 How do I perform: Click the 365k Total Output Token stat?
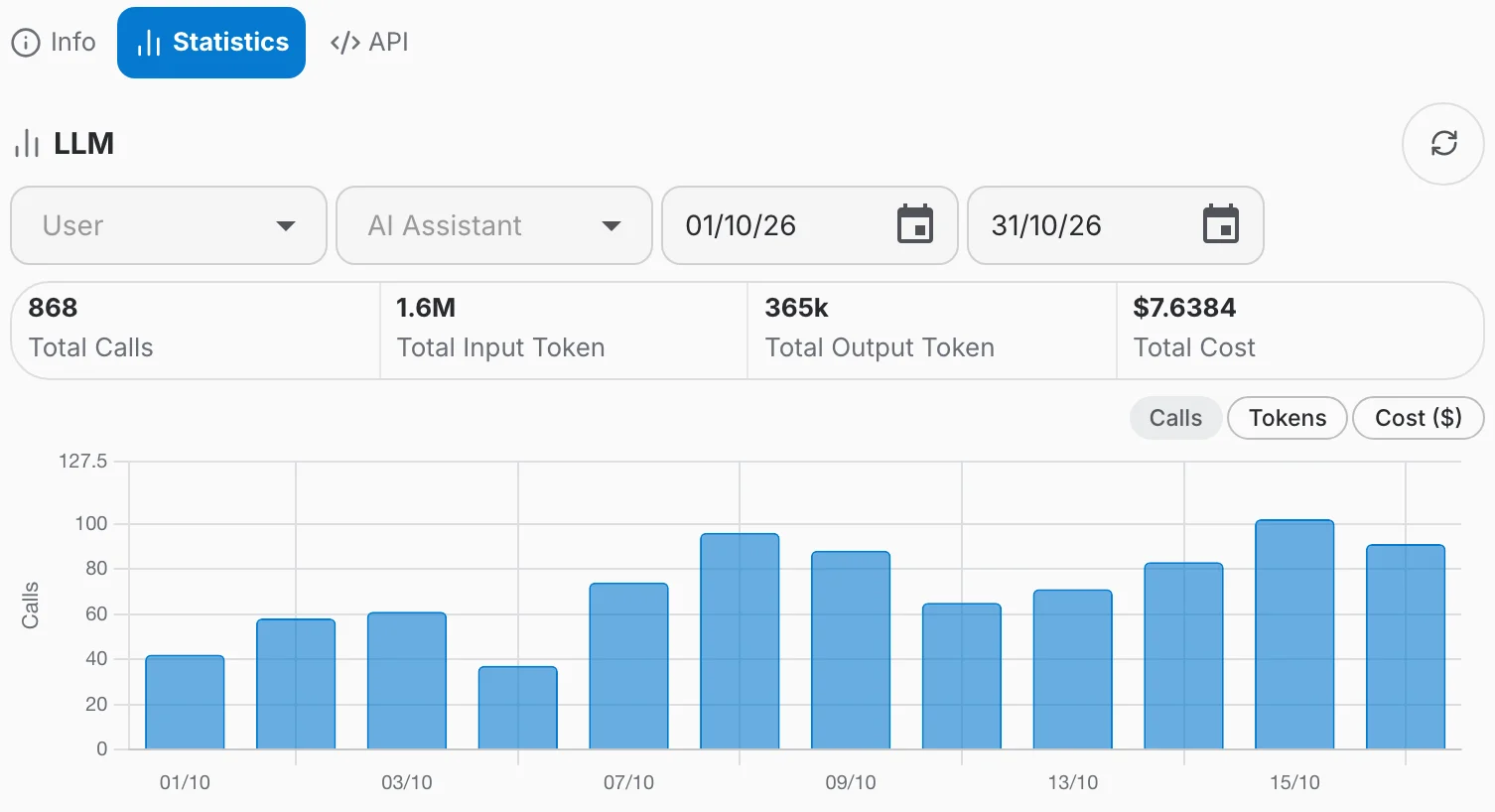932,331
